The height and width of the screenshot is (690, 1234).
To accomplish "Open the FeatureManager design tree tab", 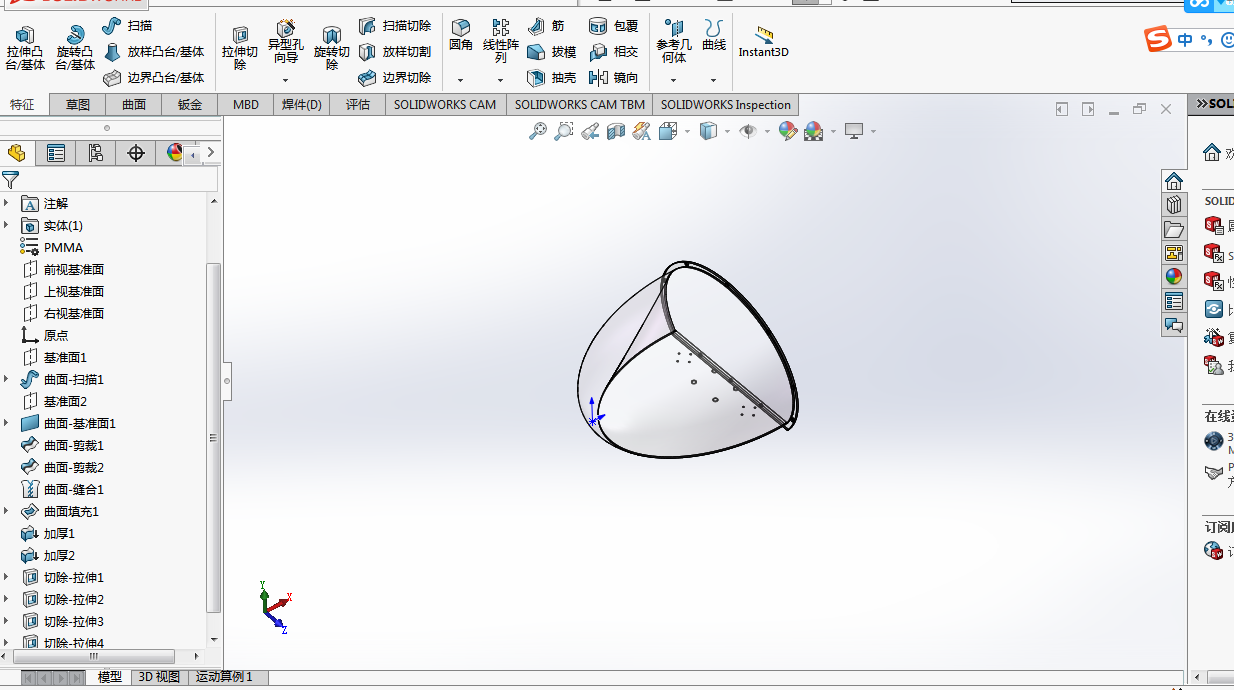I will [x=16, y=153].
